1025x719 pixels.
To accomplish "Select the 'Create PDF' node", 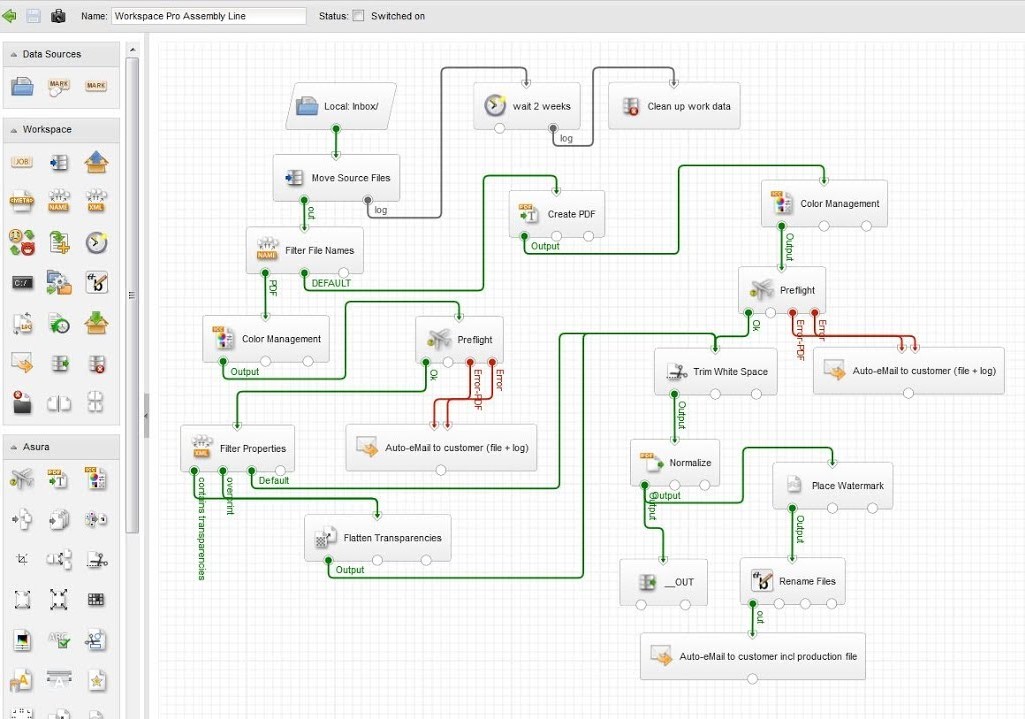I will pos(557,214).
